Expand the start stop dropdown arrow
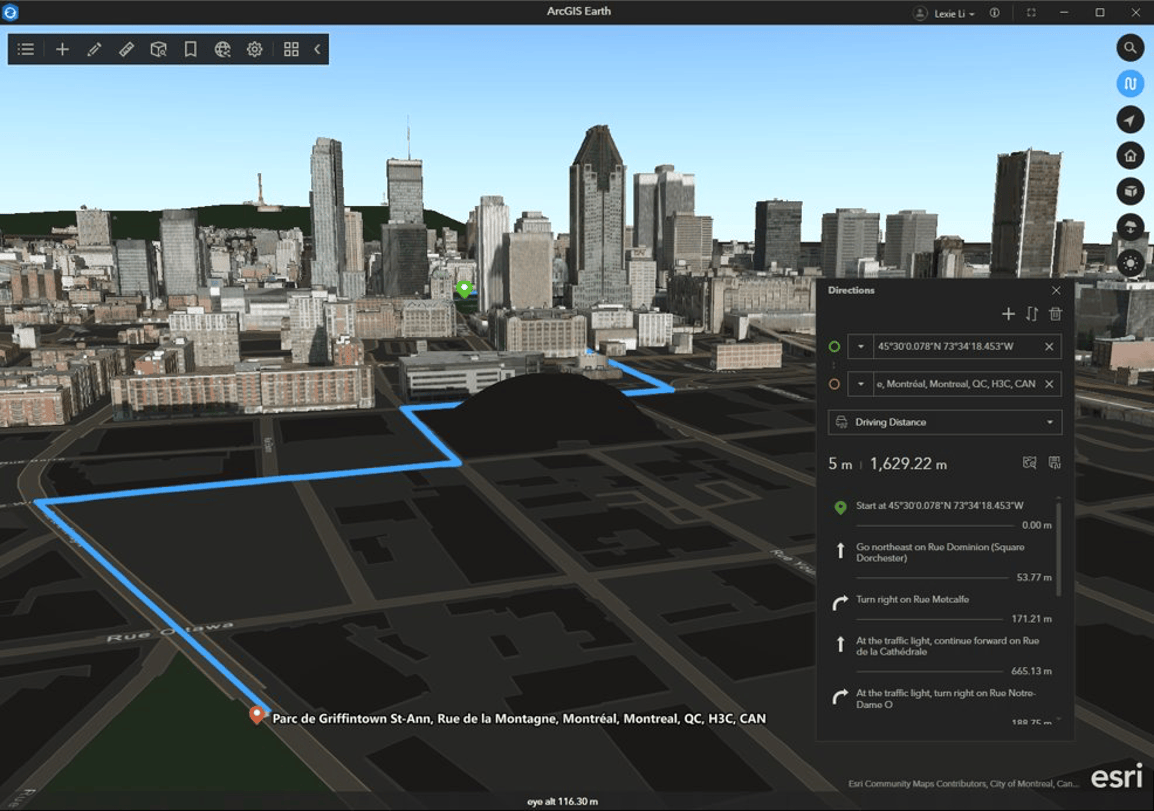 [860, 347]
